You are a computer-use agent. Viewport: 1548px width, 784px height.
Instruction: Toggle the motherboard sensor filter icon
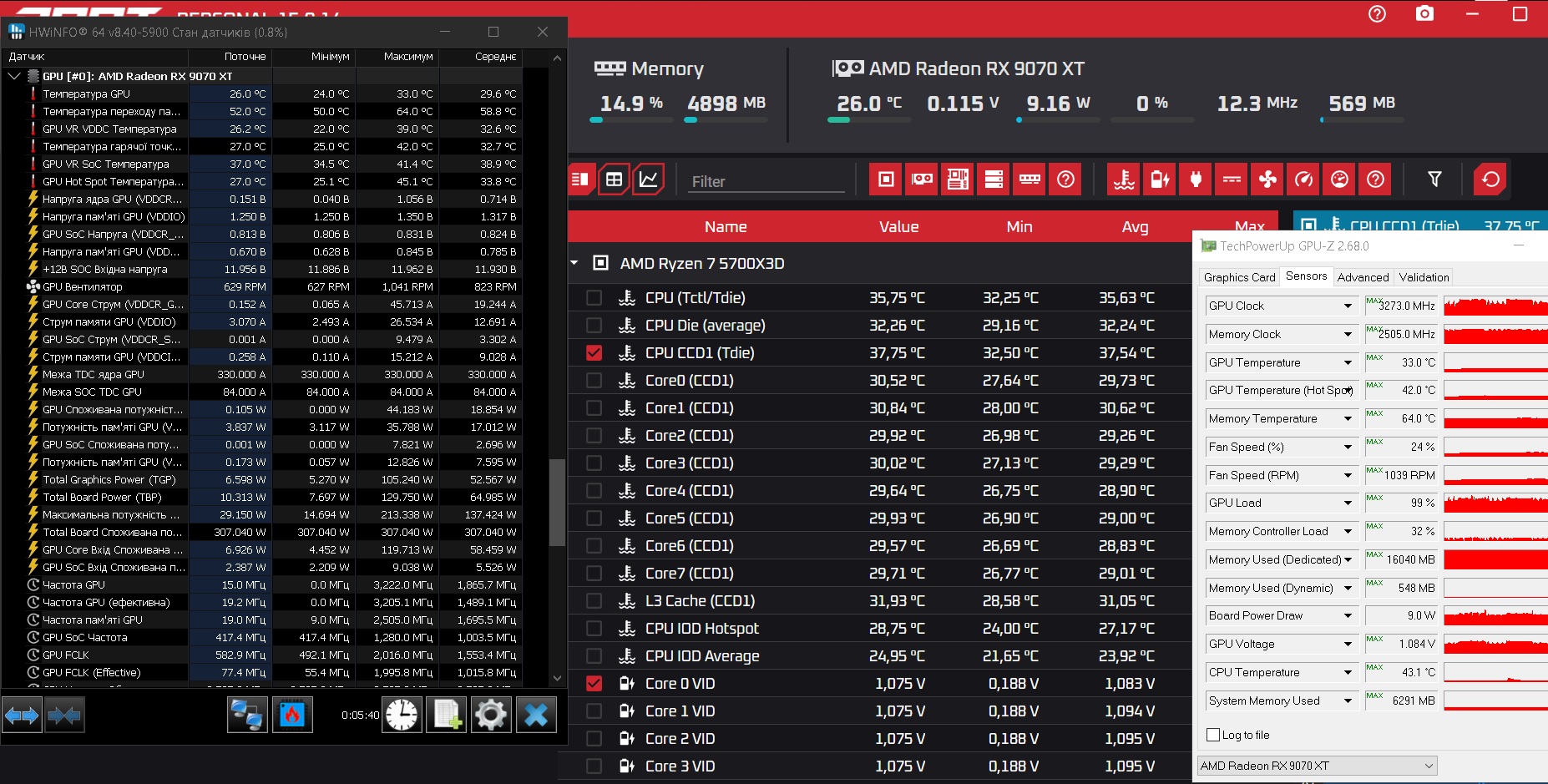pyautogui.click(x=958, y=179)
